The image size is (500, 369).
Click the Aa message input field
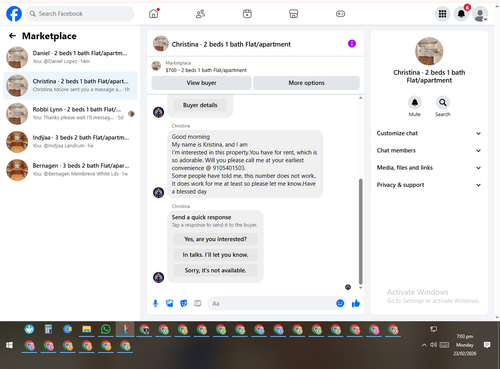point(272,303)
